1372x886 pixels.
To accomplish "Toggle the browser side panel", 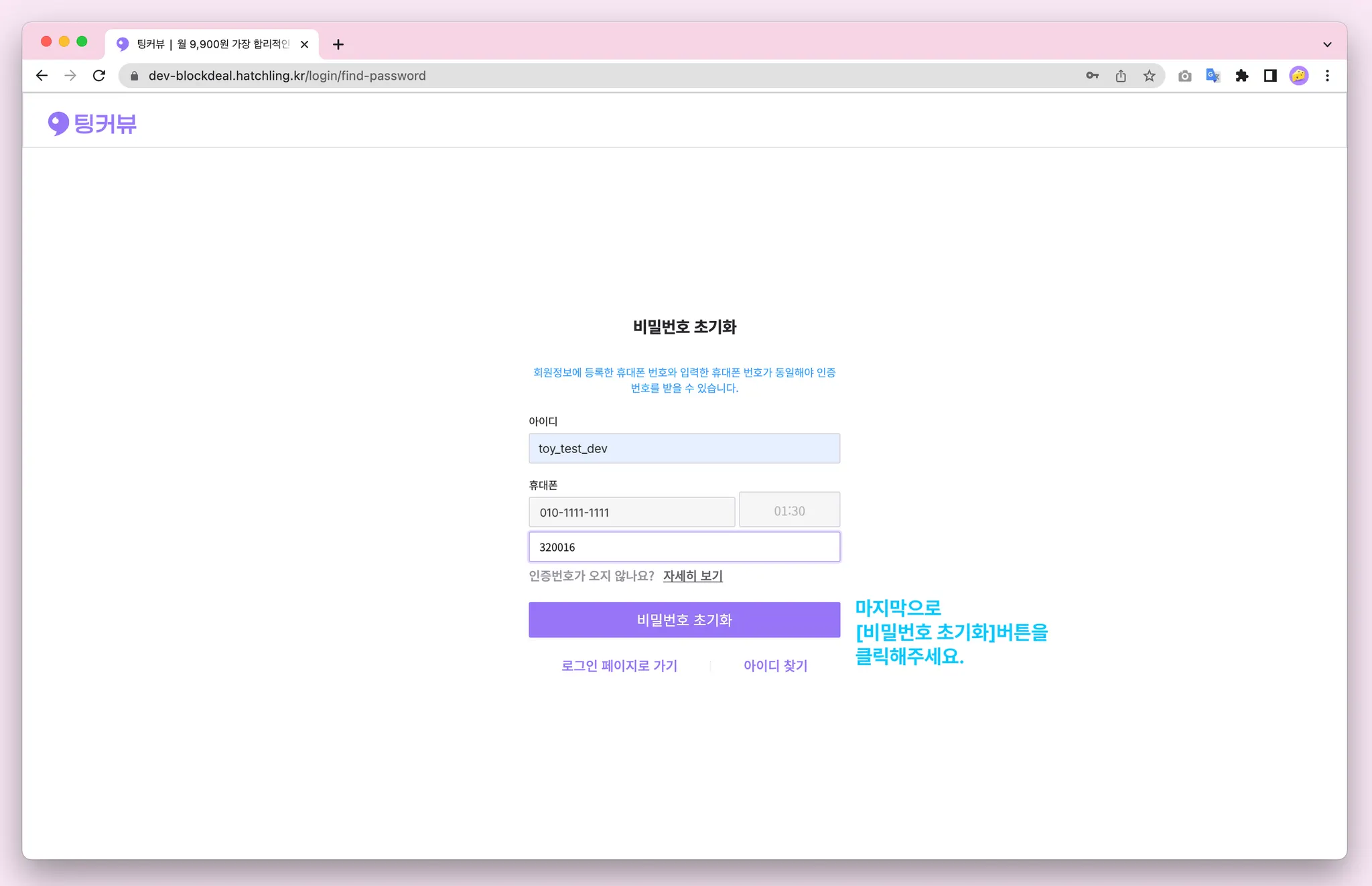I will pyautogui.click(x=1270, y=76).
